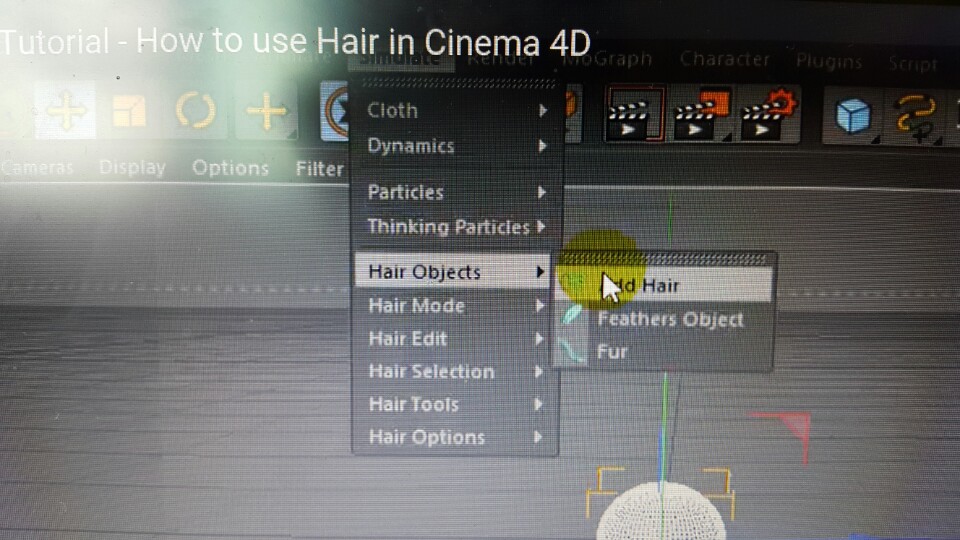
Task: Open Edit Render Settings gear clapperboard icon
Action: coord(768,115)
